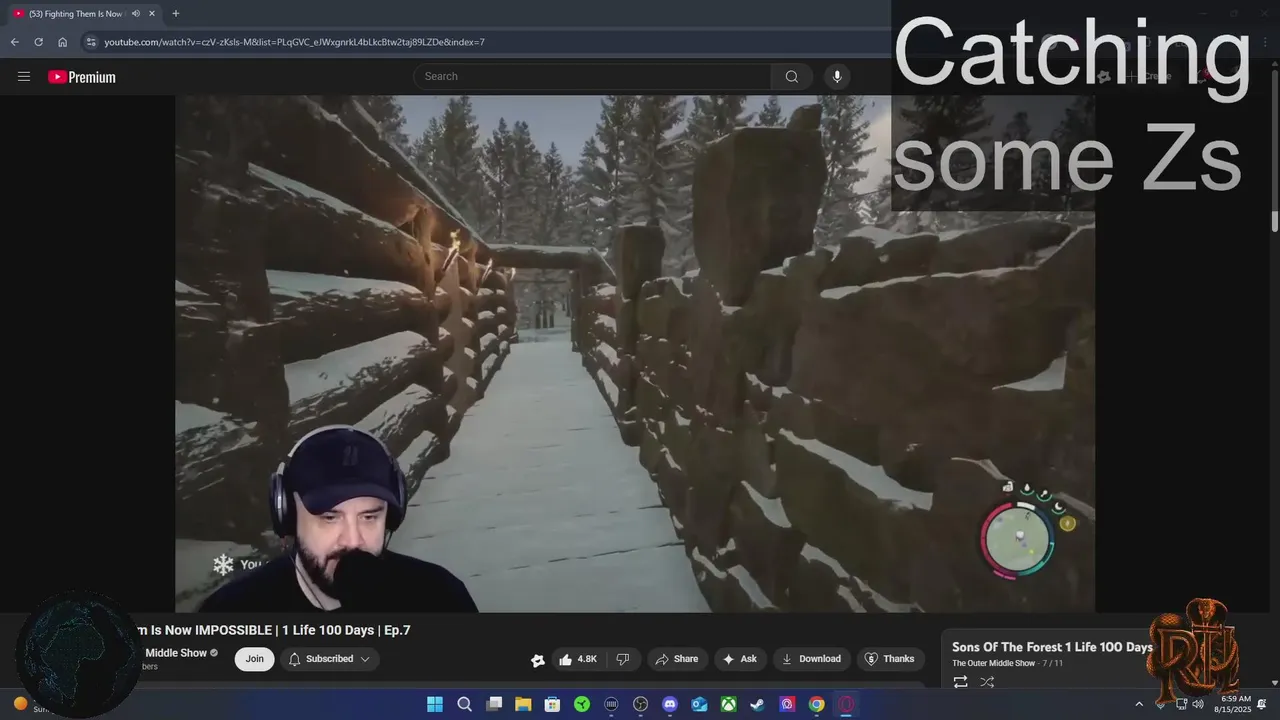Show hidden system tray icons chevron
1280x720 pixels.
(1138, 704)
